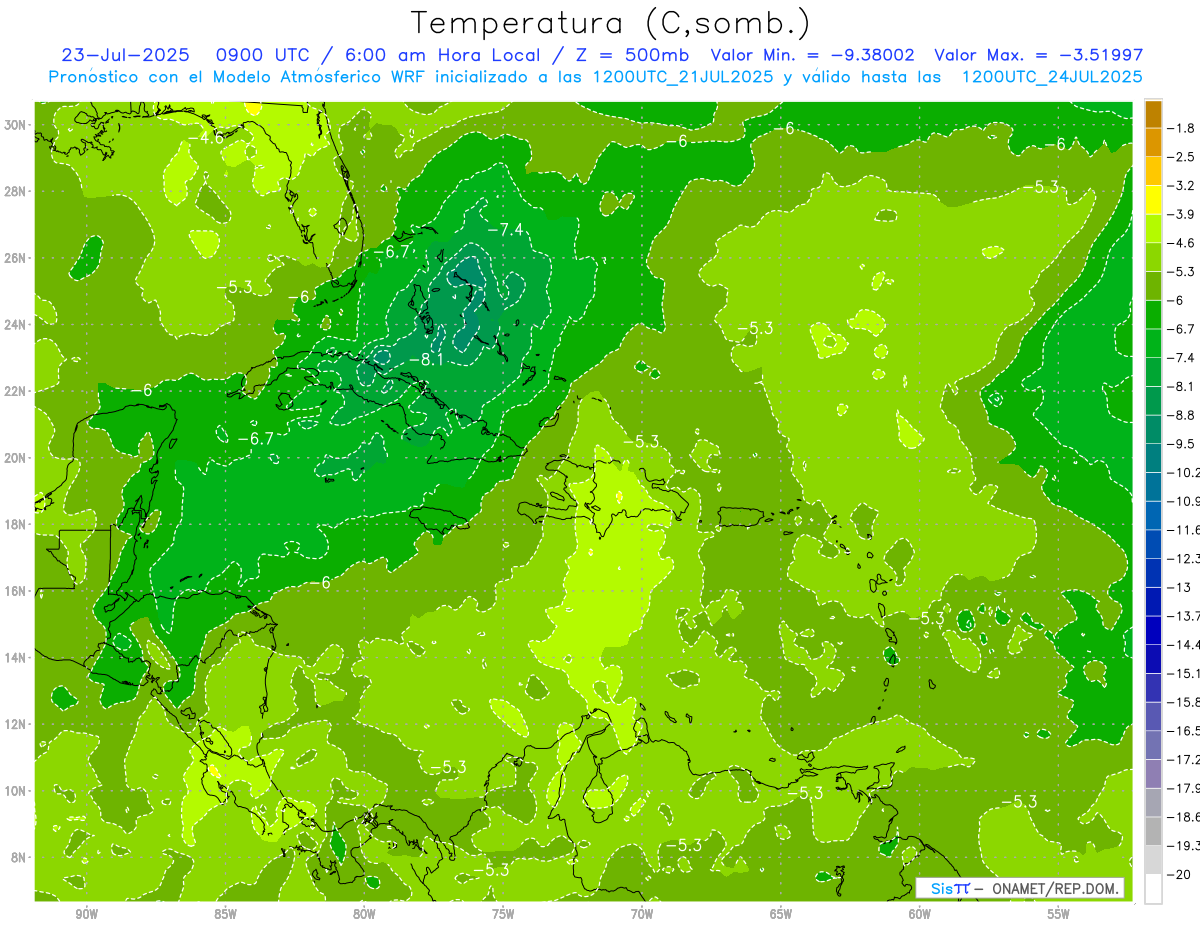Click the 65W longitude axis label
1200x927 pixels.
(781, 914)
